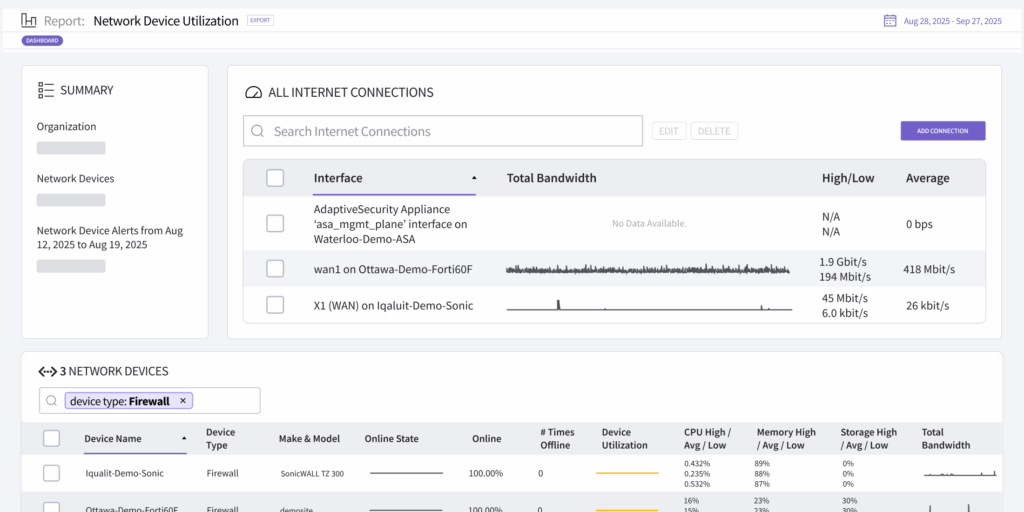
Task: Click the Iqualit-Demo-Sonic device name
Action: coord(125,473)
